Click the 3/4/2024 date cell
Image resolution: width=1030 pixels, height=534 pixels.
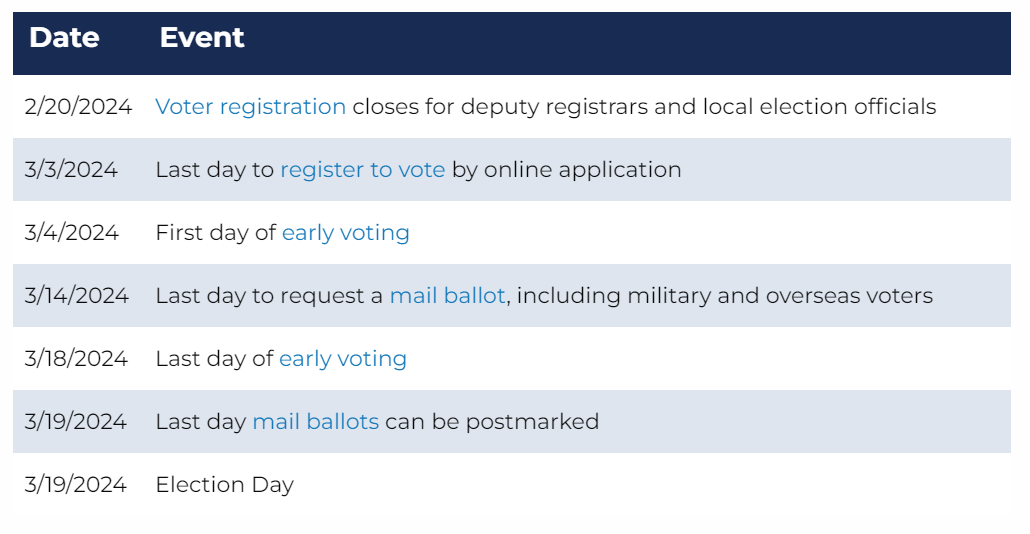pyautogui.click(x=71, y=233)
